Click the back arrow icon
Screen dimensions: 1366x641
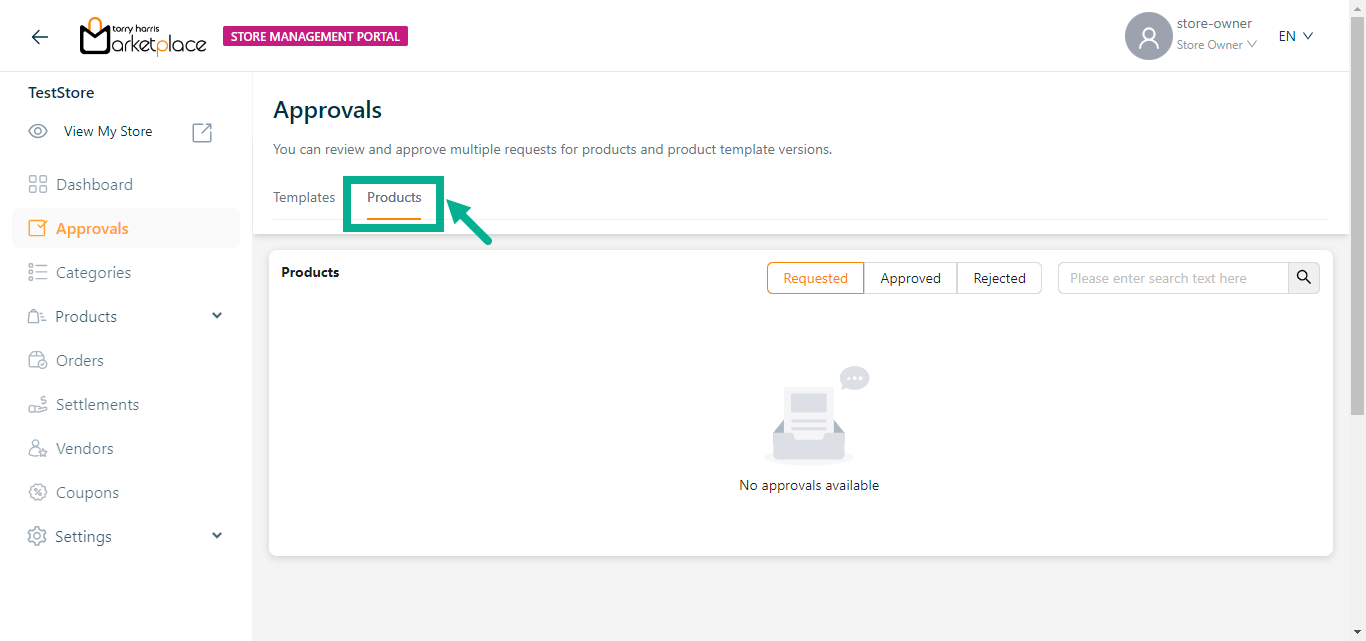pos(39,37)
